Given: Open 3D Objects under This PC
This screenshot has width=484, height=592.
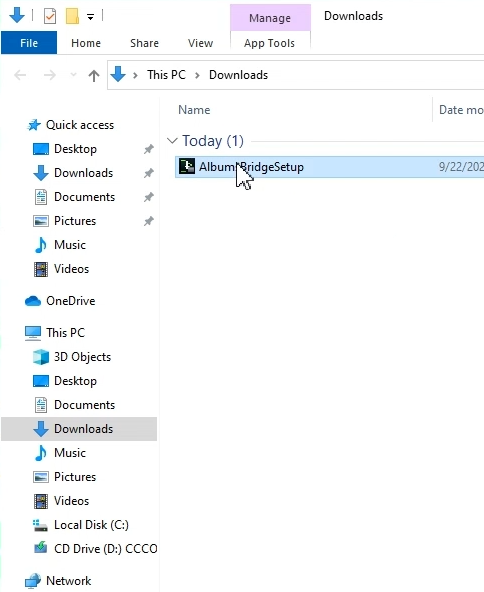Looking at the screenshot, I should coord(83,357).
